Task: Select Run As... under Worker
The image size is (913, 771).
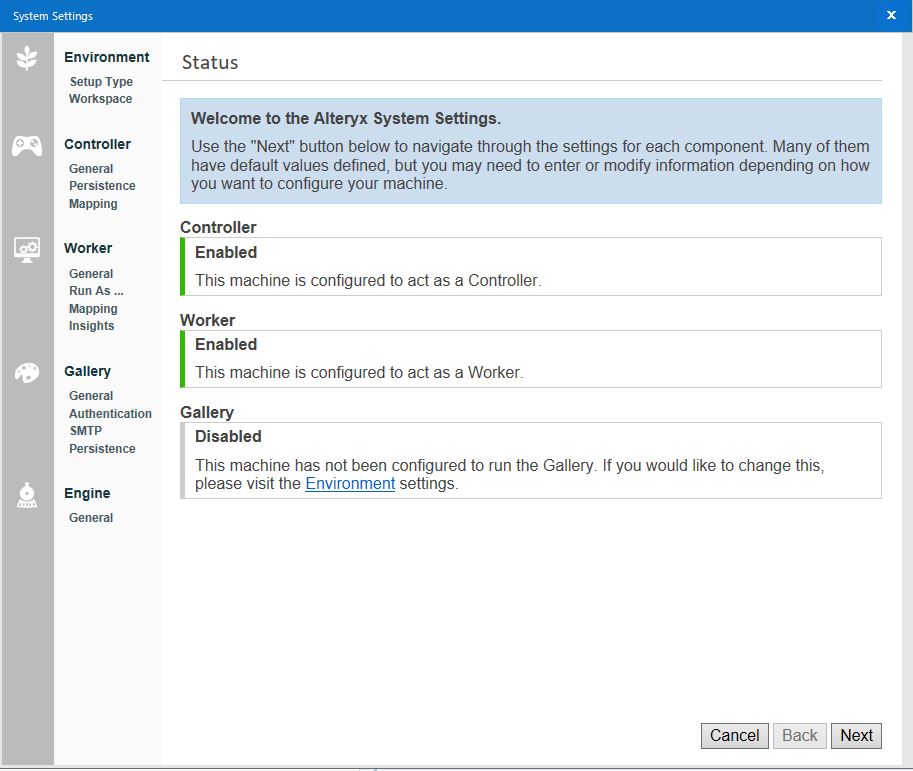Action: pos(96,291)
